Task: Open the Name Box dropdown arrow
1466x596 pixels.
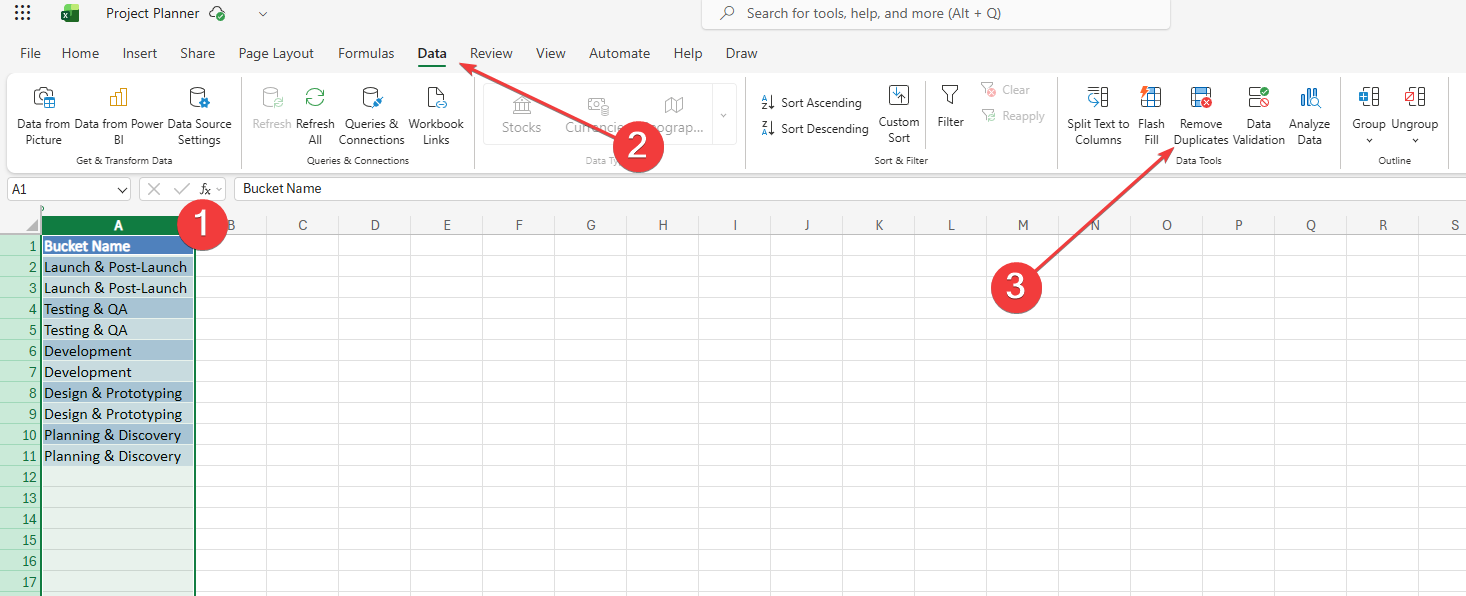Action: 122,189
